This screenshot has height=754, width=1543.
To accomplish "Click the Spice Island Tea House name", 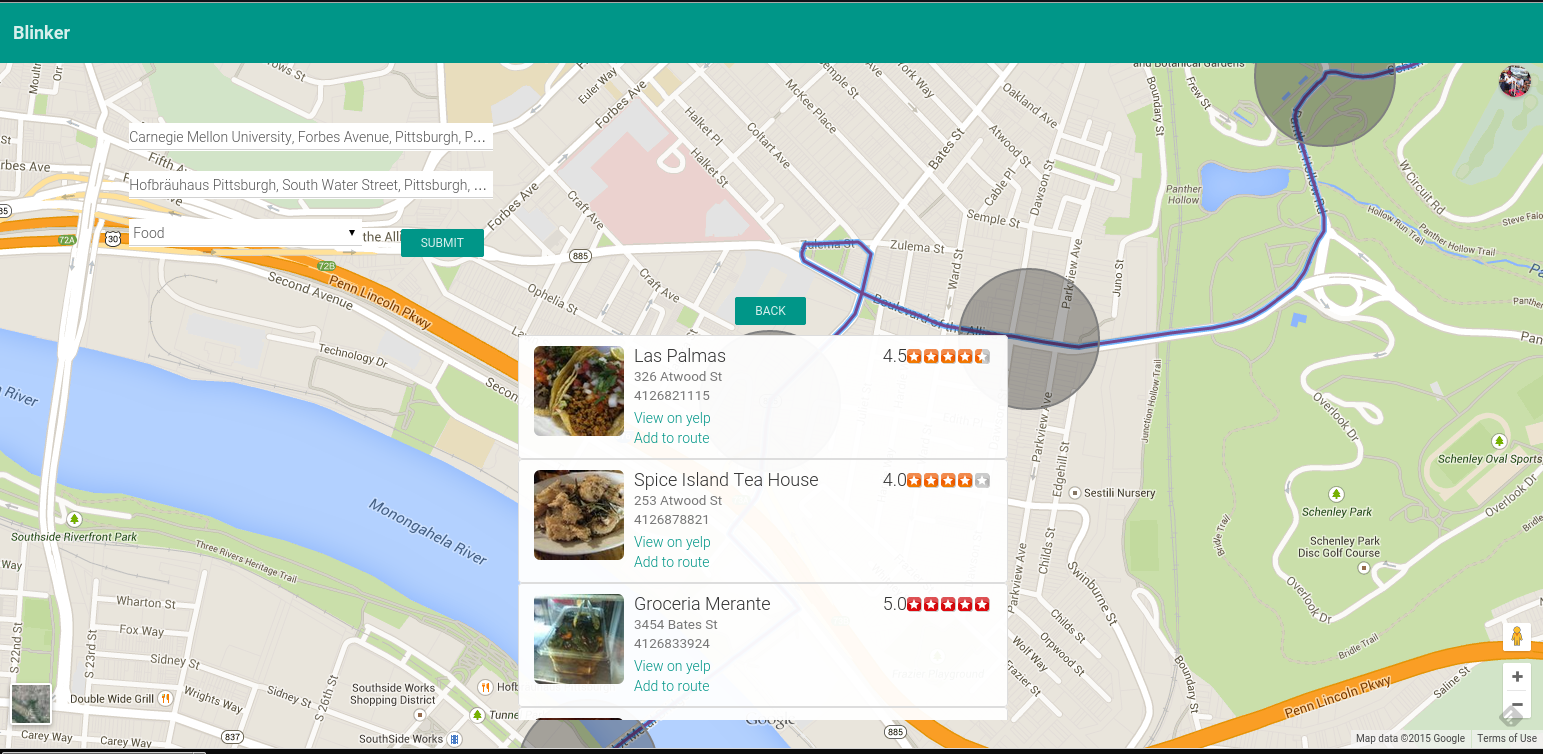I will [726, 480].
